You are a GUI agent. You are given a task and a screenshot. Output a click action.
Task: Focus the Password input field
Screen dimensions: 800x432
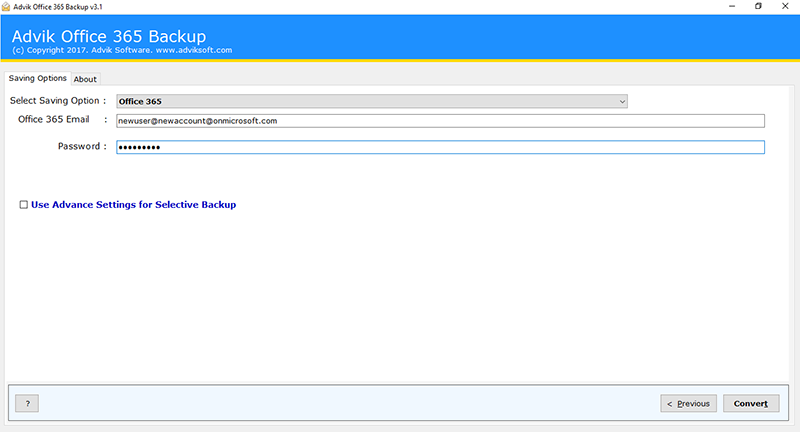pos(440,147)
